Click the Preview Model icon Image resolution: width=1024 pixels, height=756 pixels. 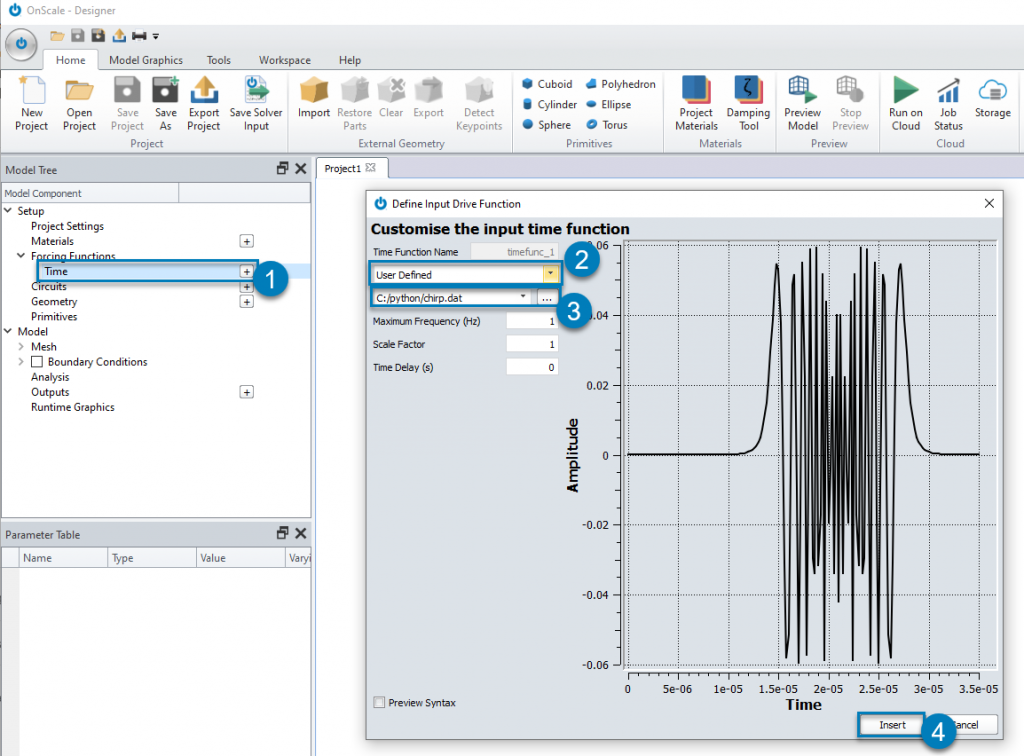coord(802,103)
